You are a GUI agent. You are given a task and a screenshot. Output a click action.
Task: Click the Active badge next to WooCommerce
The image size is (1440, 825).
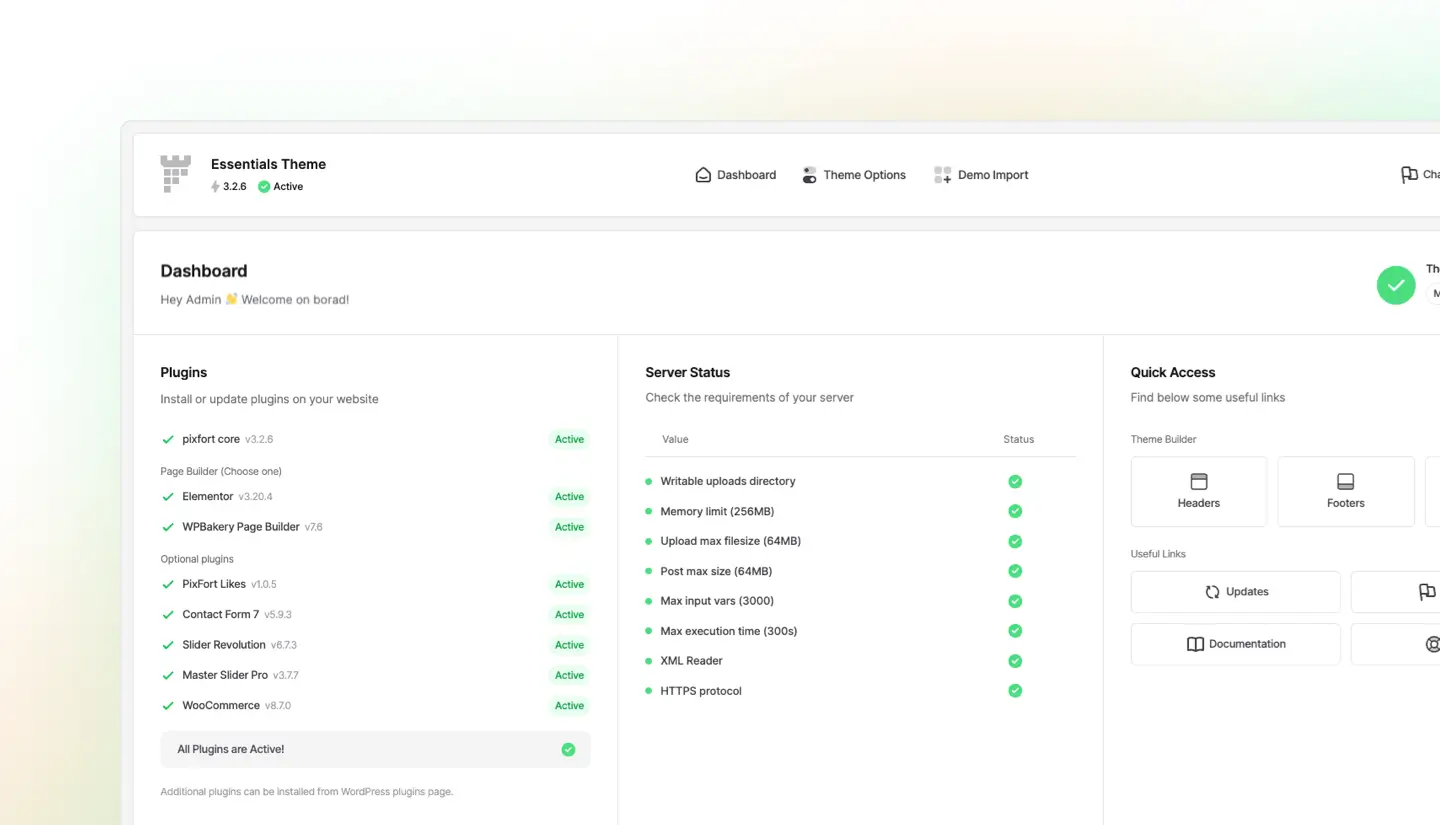tap(569, 706)
